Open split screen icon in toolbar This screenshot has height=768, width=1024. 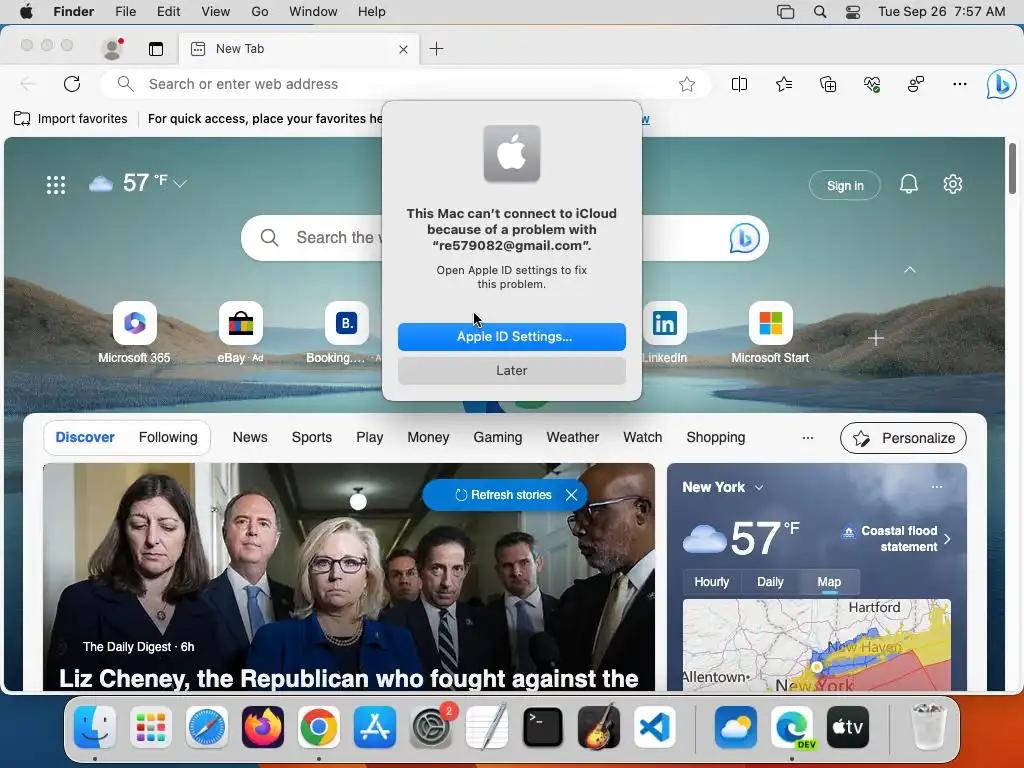[739, 84]
